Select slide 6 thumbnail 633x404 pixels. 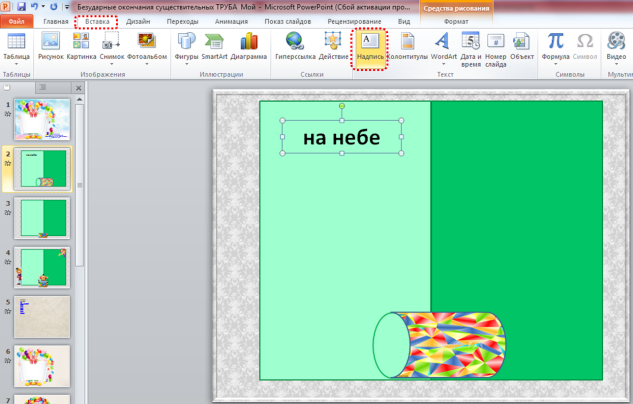coord(42,366)
